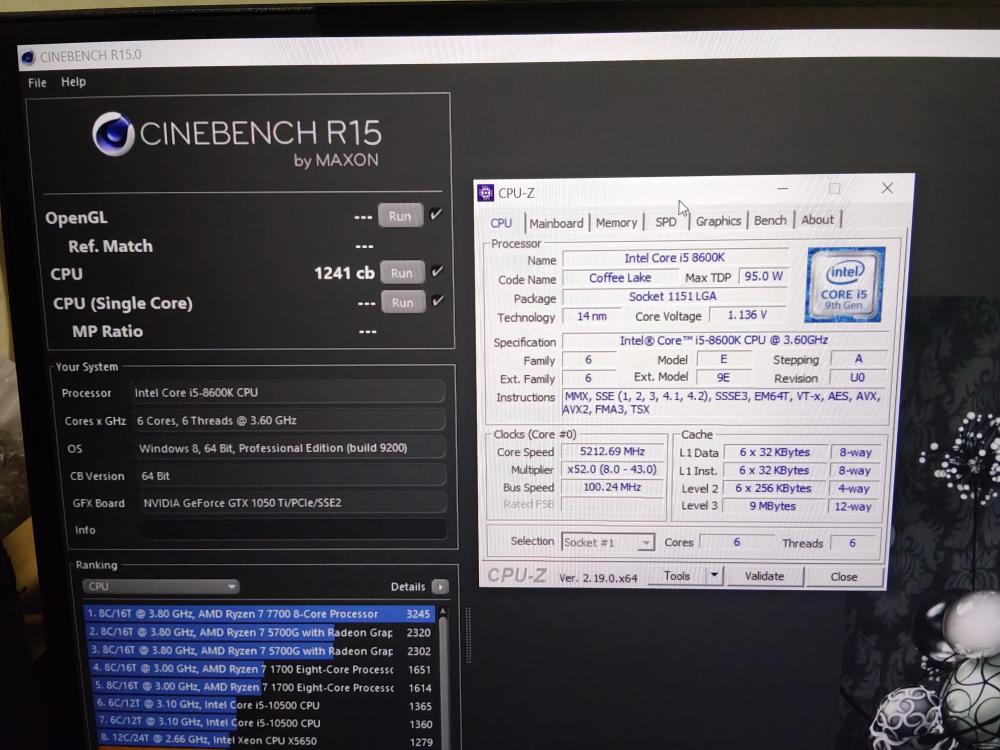Click the Intel Core i5 9th Gen logo
The height and width of the screenshot is (750, 1000).
tap(844, 284)
